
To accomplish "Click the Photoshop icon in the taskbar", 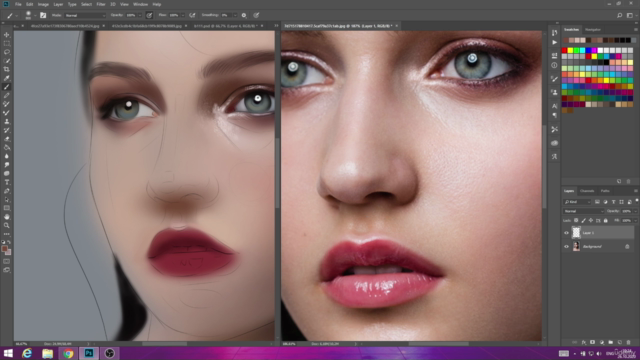I will (89, 353).
